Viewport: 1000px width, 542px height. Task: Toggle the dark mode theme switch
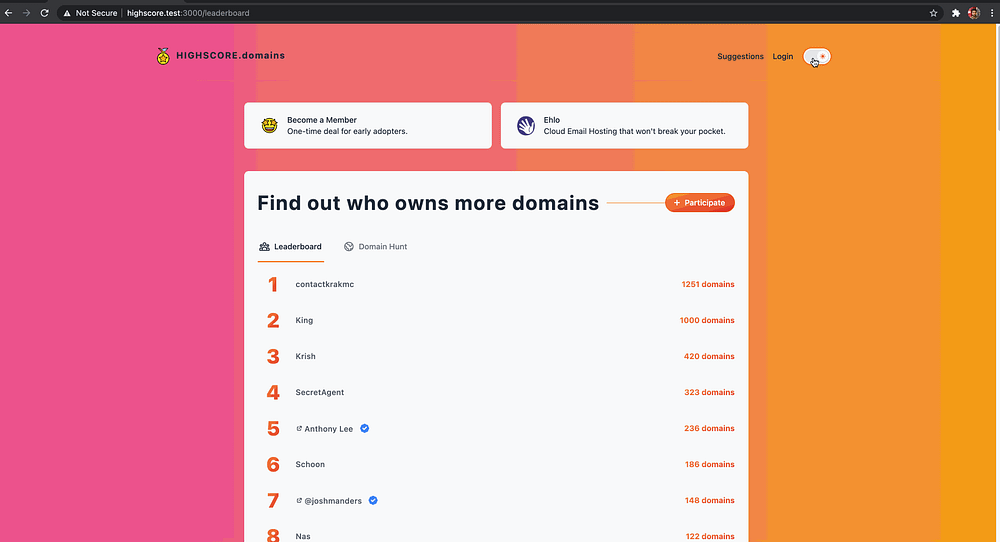[x=817, y=57]
